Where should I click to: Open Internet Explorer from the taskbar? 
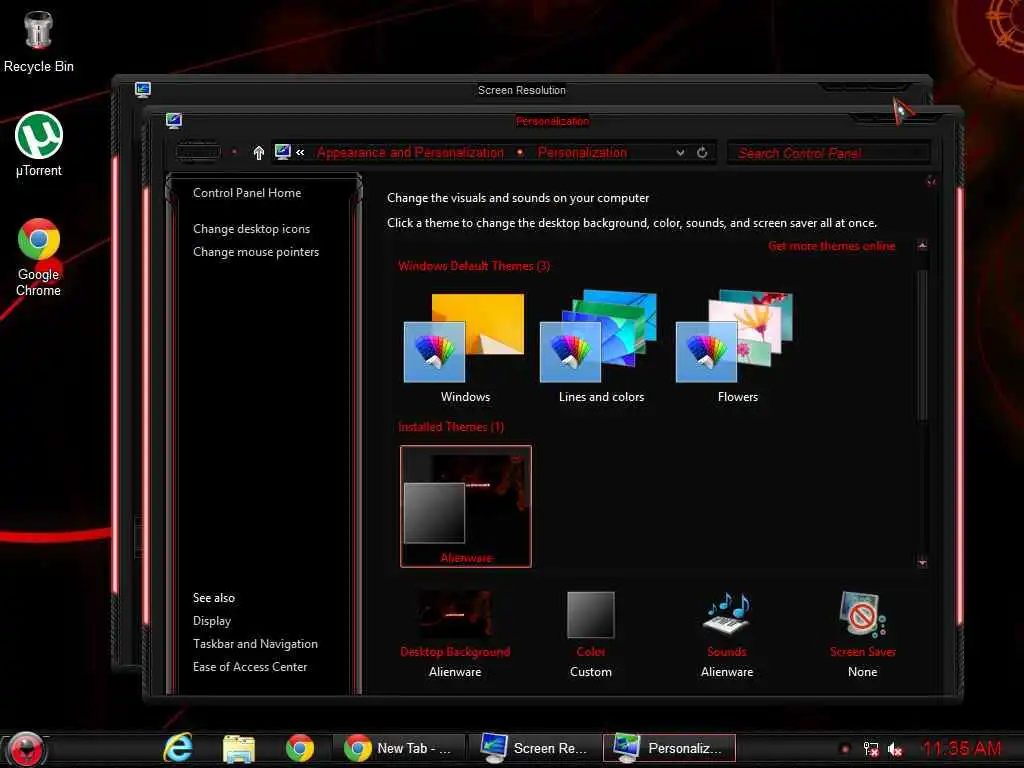pyautogui.click(x=178, y=748)
